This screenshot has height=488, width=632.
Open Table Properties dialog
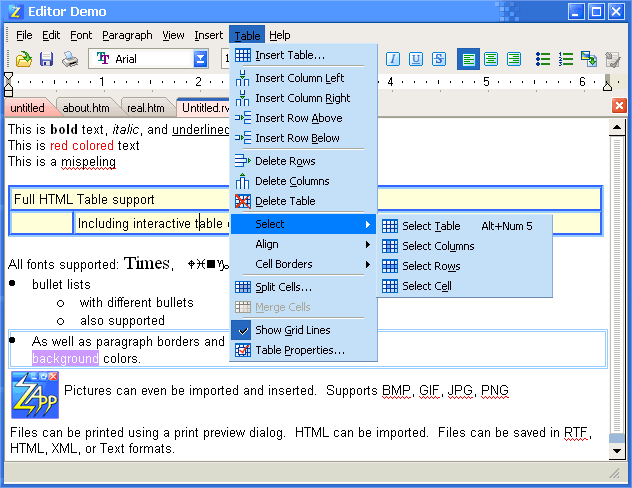coord(299,350)
